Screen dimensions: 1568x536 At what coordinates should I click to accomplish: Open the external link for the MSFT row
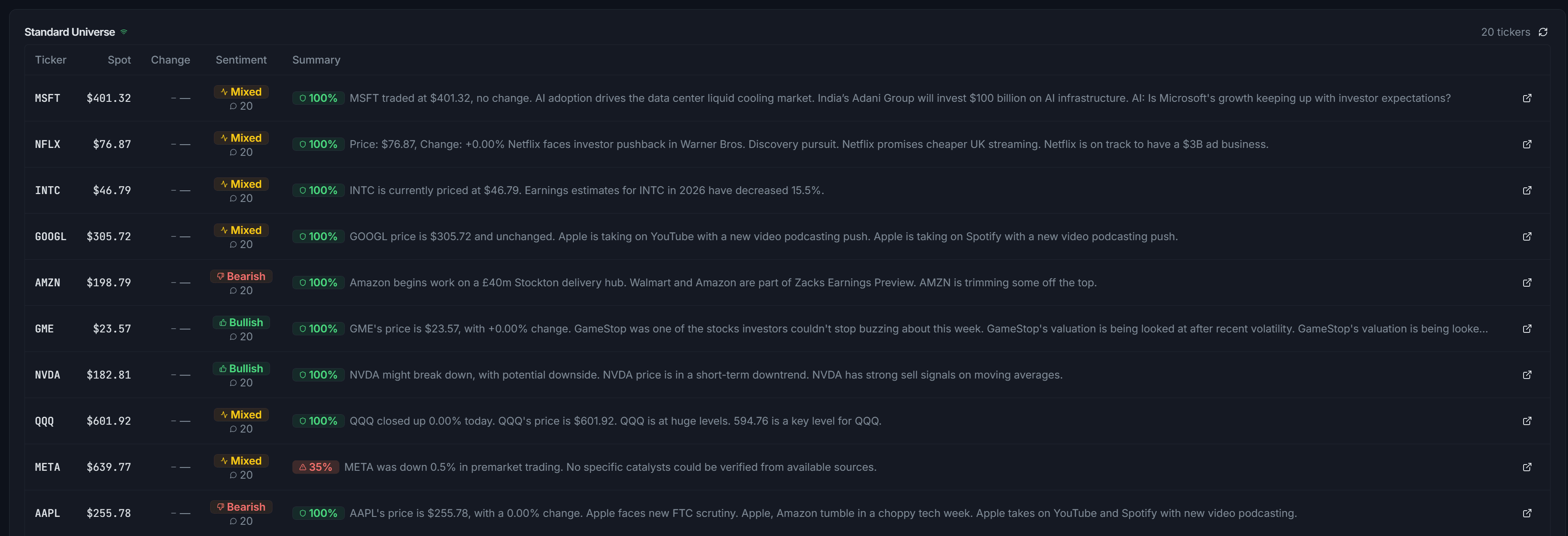(1528, 98)
